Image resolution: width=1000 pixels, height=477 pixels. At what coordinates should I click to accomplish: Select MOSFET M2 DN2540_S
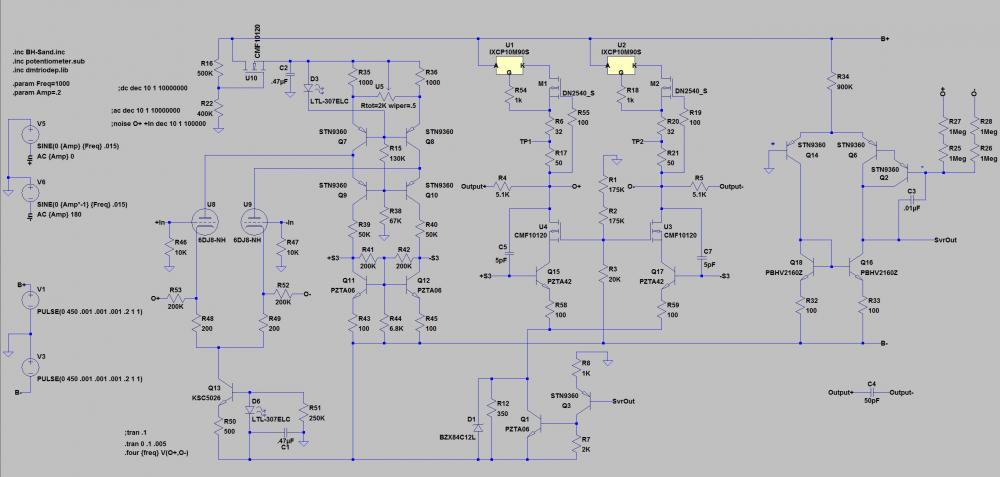(x=666, y=85)
